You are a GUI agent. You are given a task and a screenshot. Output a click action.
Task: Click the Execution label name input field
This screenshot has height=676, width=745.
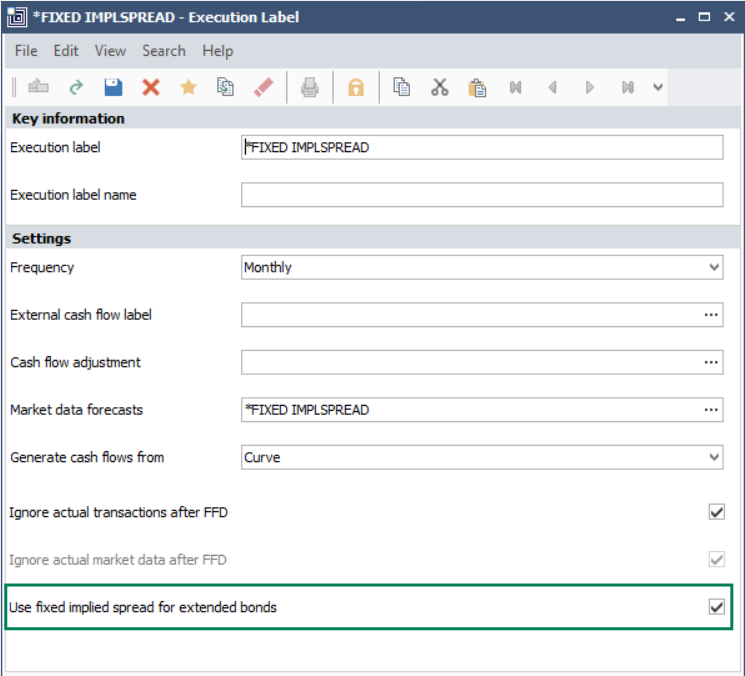click(x=481, y=195)
